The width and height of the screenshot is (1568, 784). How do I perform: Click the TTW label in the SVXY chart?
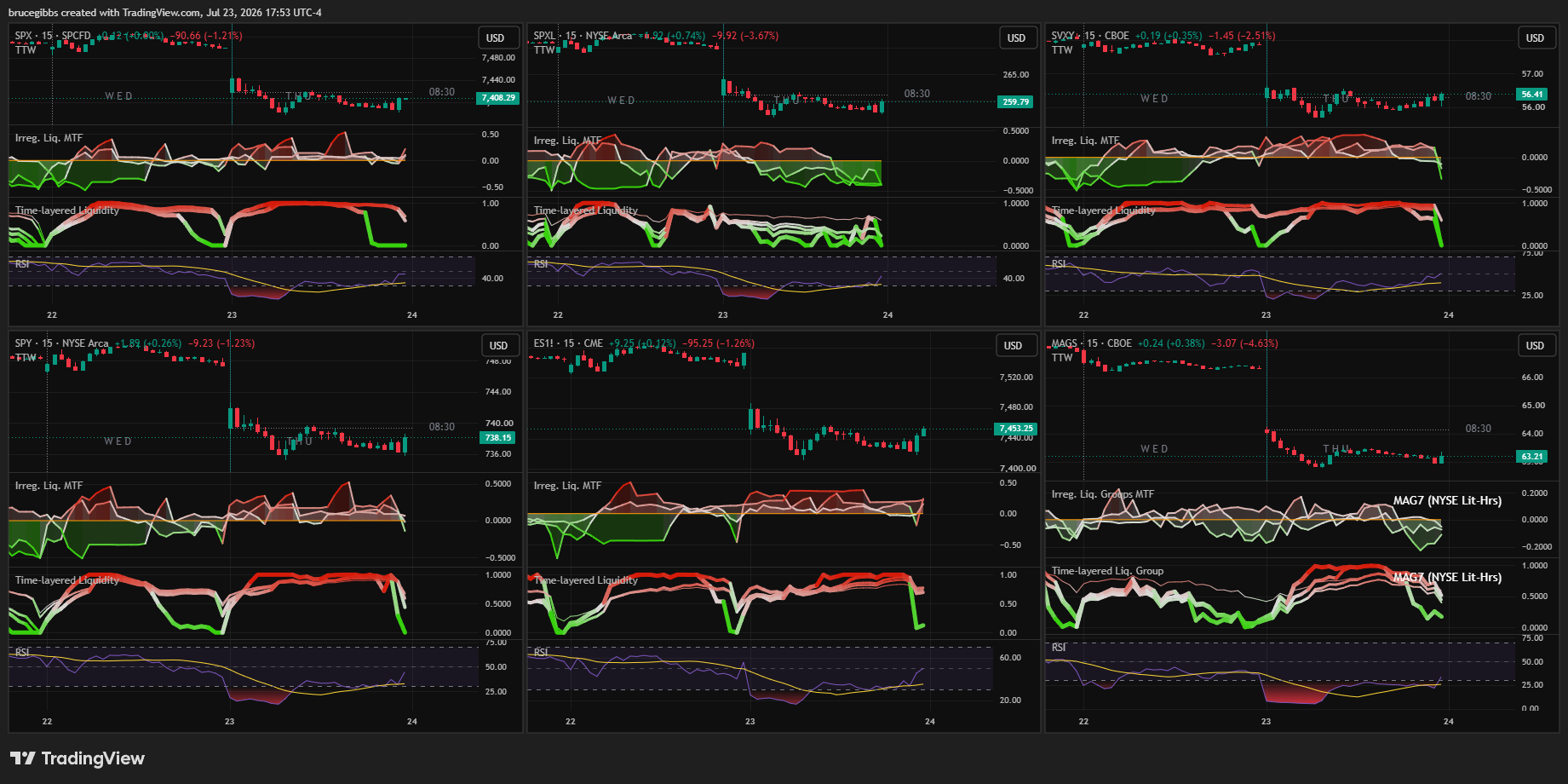coord(1062,50)
